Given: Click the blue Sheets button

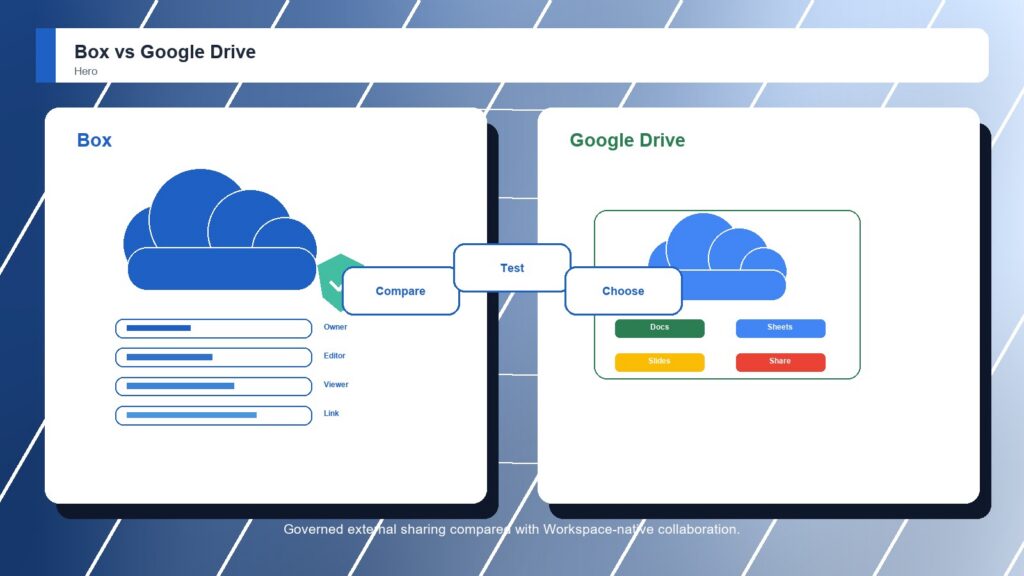Looking at the screenshot, I should point(780,328).
